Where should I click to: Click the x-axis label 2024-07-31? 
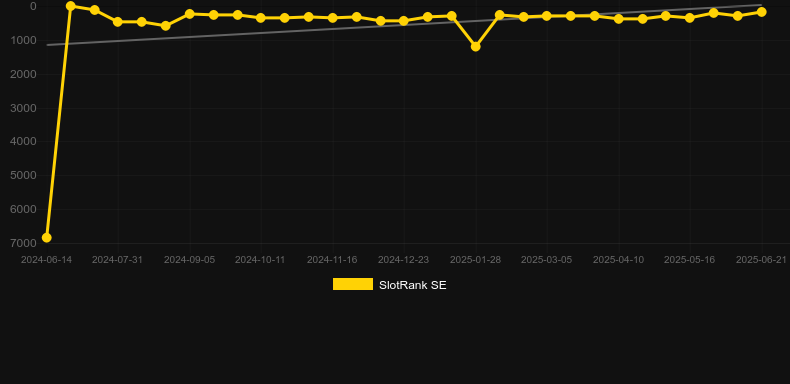[117, 260]
